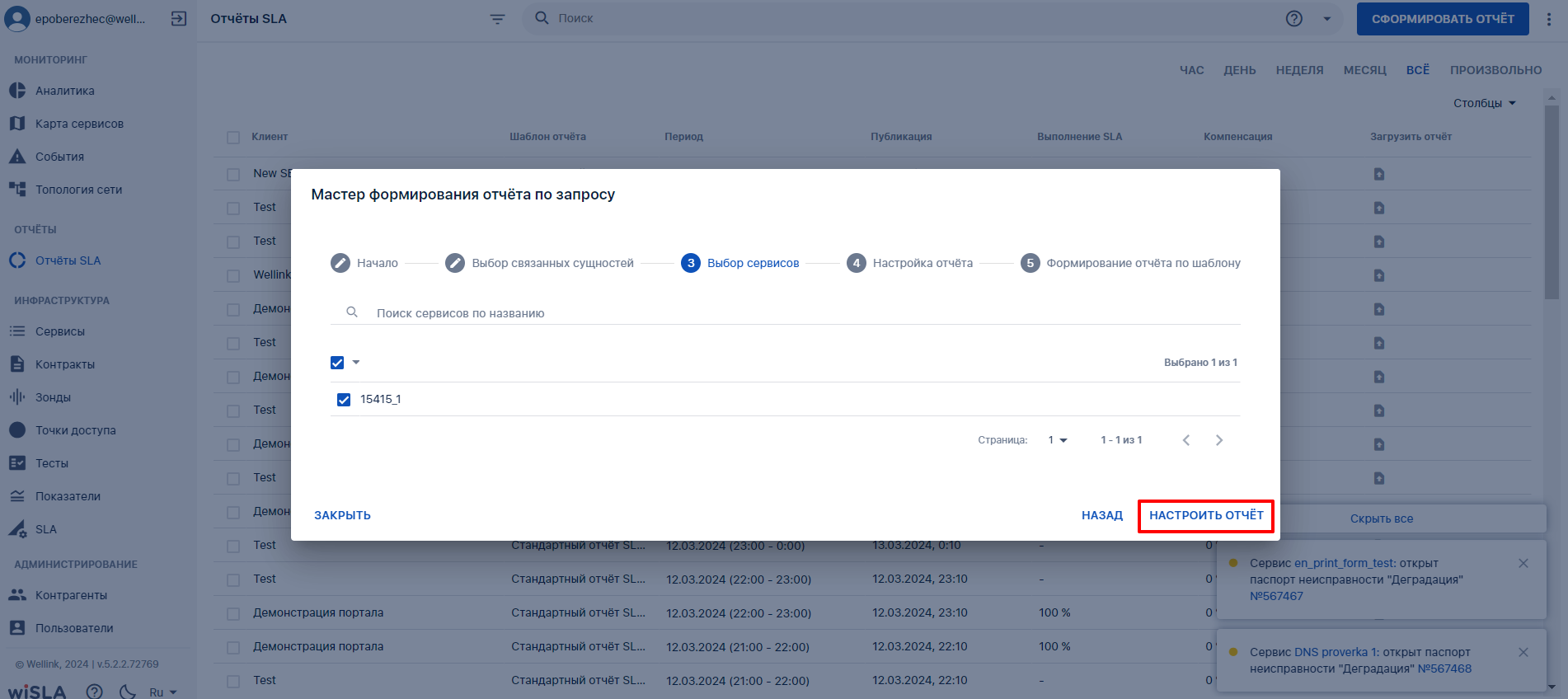Screen dimensions: 1568x699
Task: Expand the Столбцы columns dropdown
Action: click(1485, 103)
